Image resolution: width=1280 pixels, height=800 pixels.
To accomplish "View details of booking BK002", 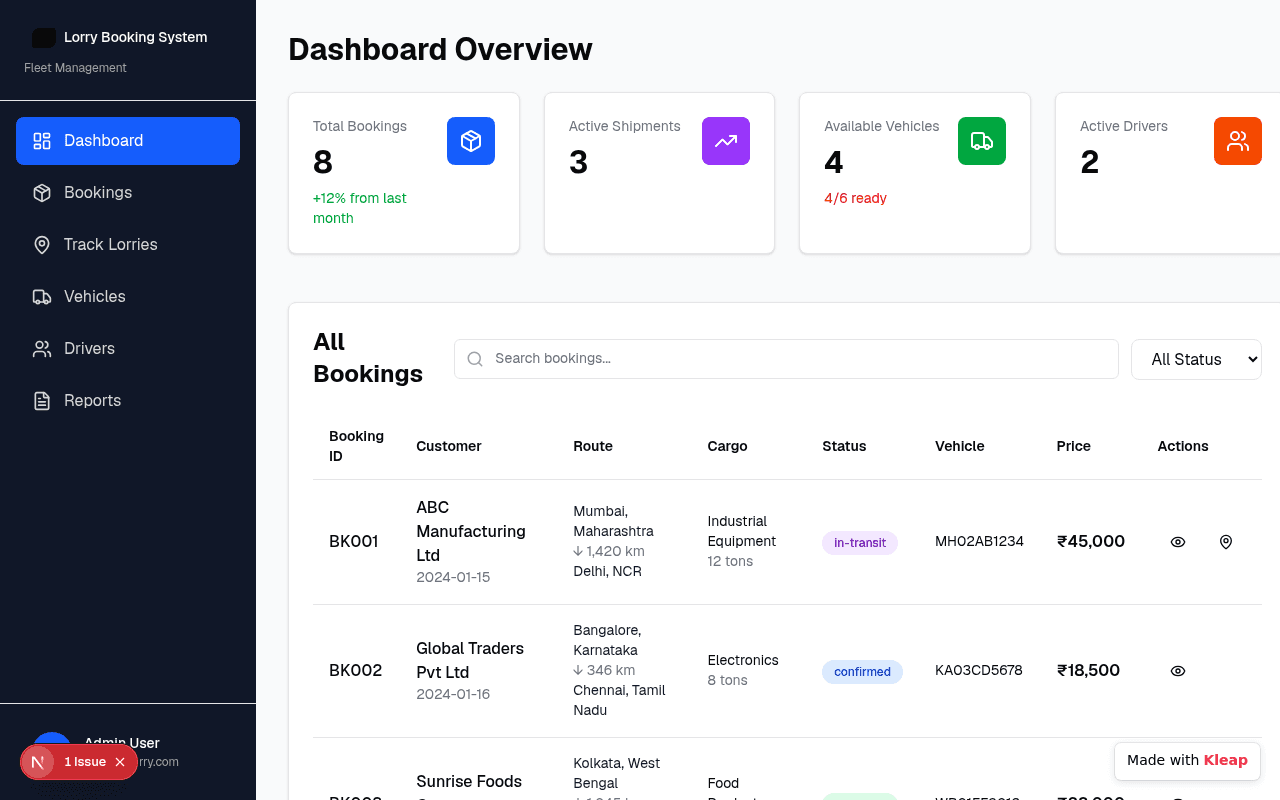I will (1178, 671).
